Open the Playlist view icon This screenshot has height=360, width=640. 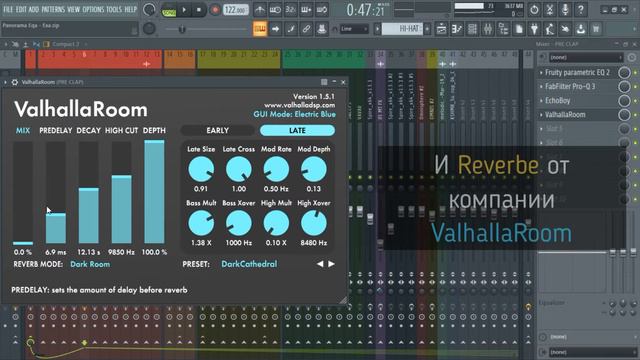(441, 29)
